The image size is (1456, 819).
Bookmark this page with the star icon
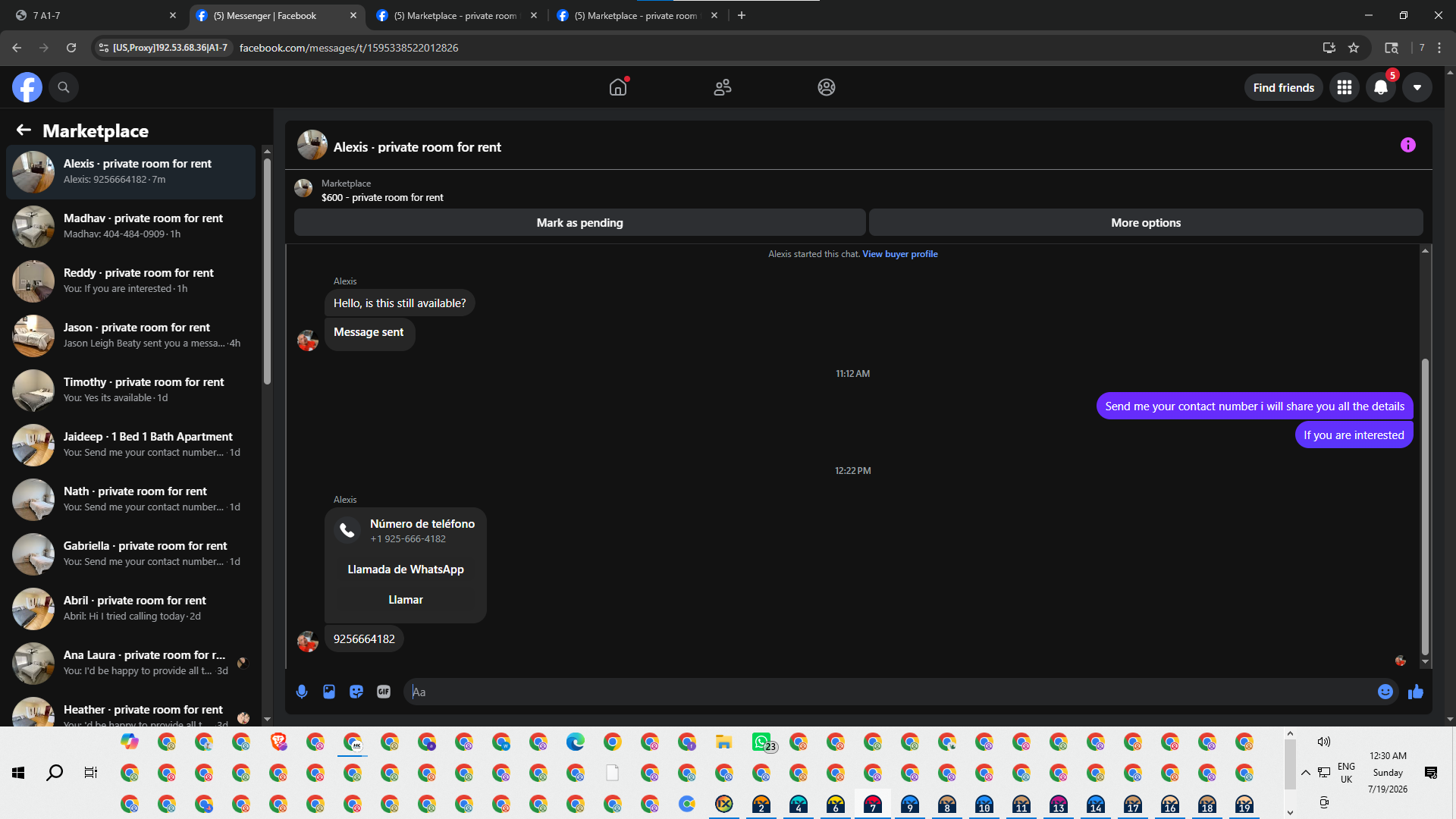point(1354,48)
